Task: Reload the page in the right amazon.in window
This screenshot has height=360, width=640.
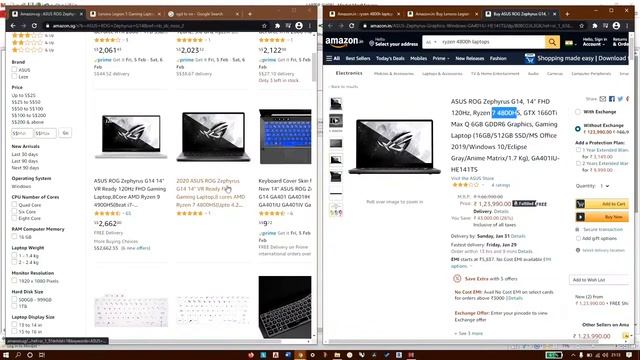Action: click(x=351, y=26)
